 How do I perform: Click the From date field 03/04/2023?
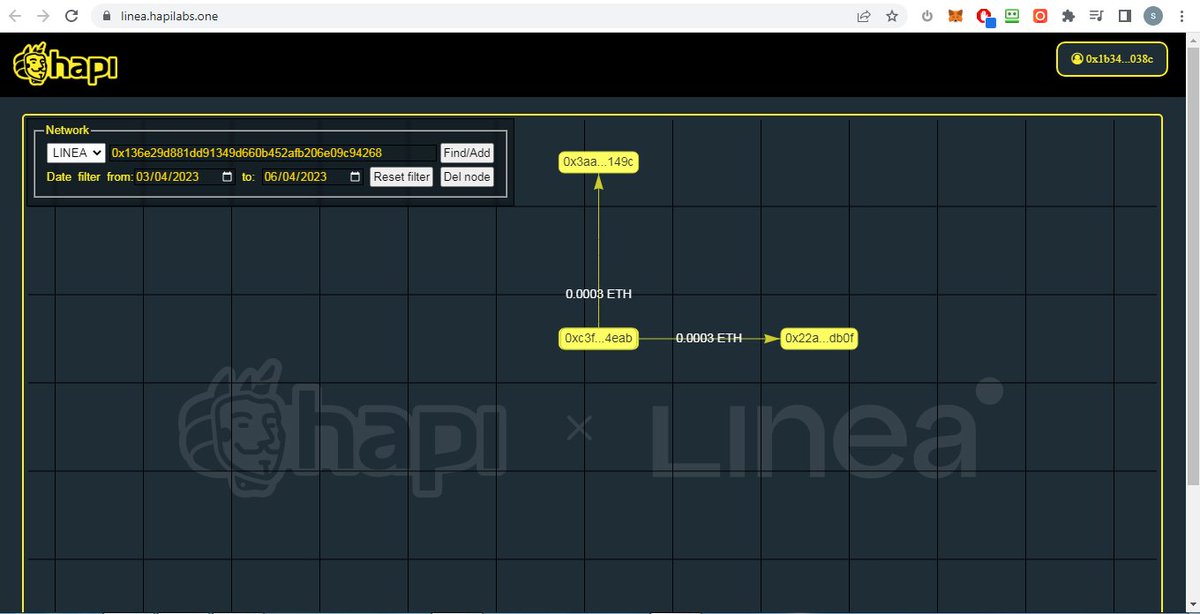(x=185, y=177)
